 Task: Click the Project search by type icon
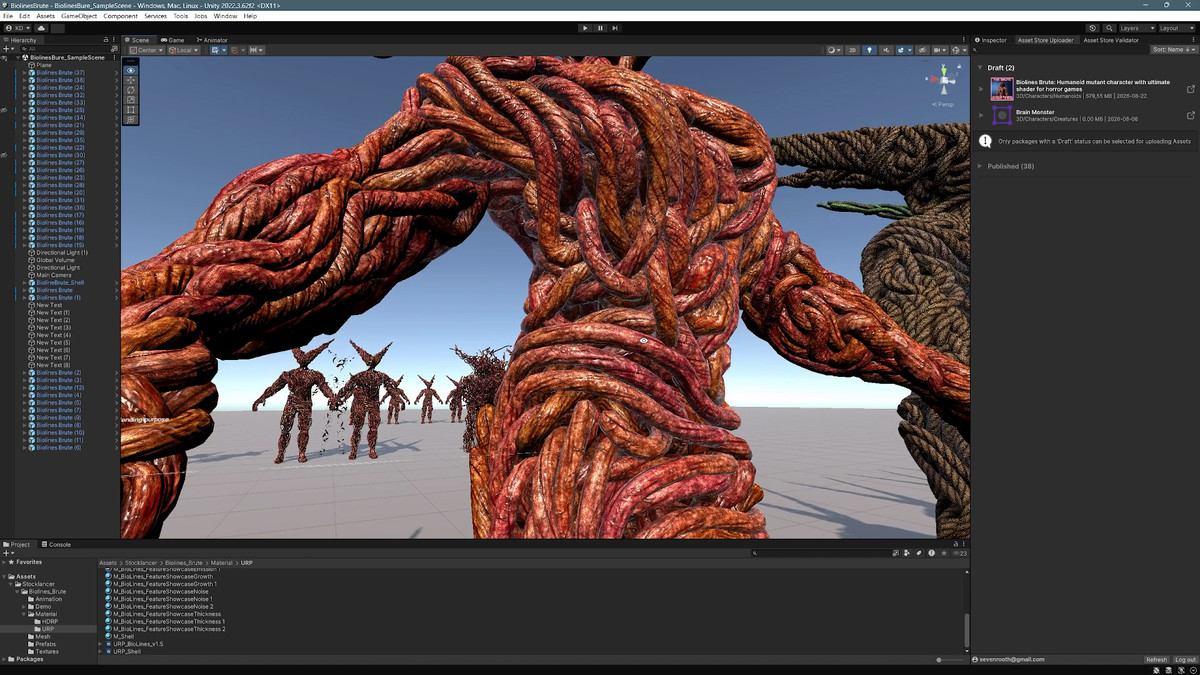click(x=907, y=553)
